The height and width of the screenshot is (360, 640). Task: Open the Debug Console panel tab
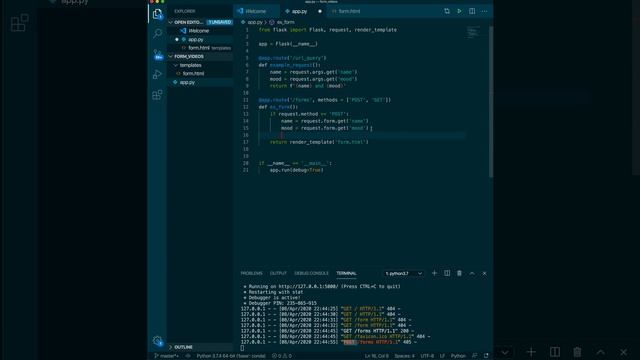pyautogui.click(x=311, y=273)
